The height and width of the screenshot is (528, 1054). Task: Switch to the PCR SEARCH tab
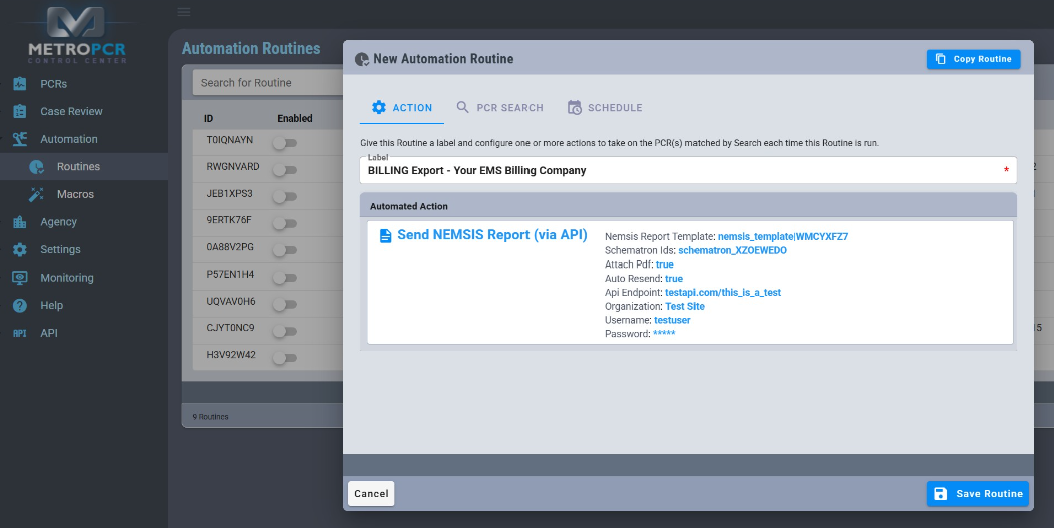[x=500, y=108]
